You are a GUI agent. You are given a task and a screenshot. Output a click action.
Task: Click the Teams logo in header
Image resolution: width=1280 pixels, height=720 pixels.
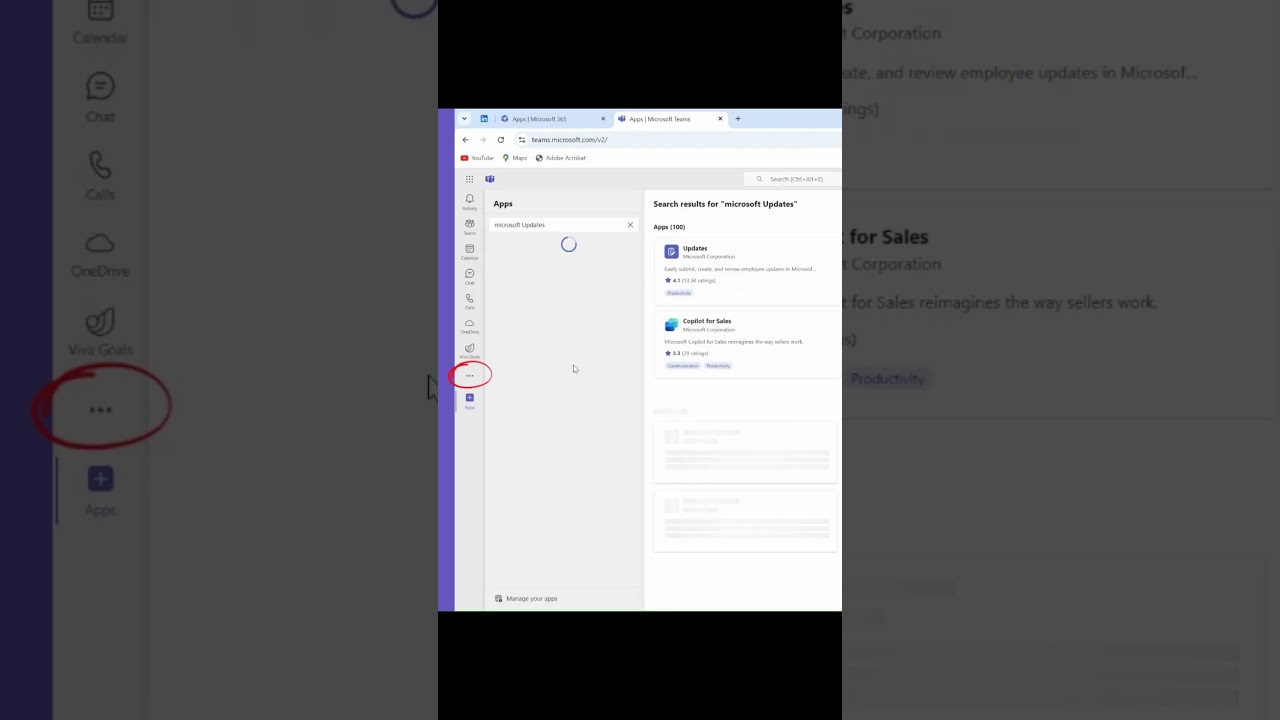coord(490,179)
